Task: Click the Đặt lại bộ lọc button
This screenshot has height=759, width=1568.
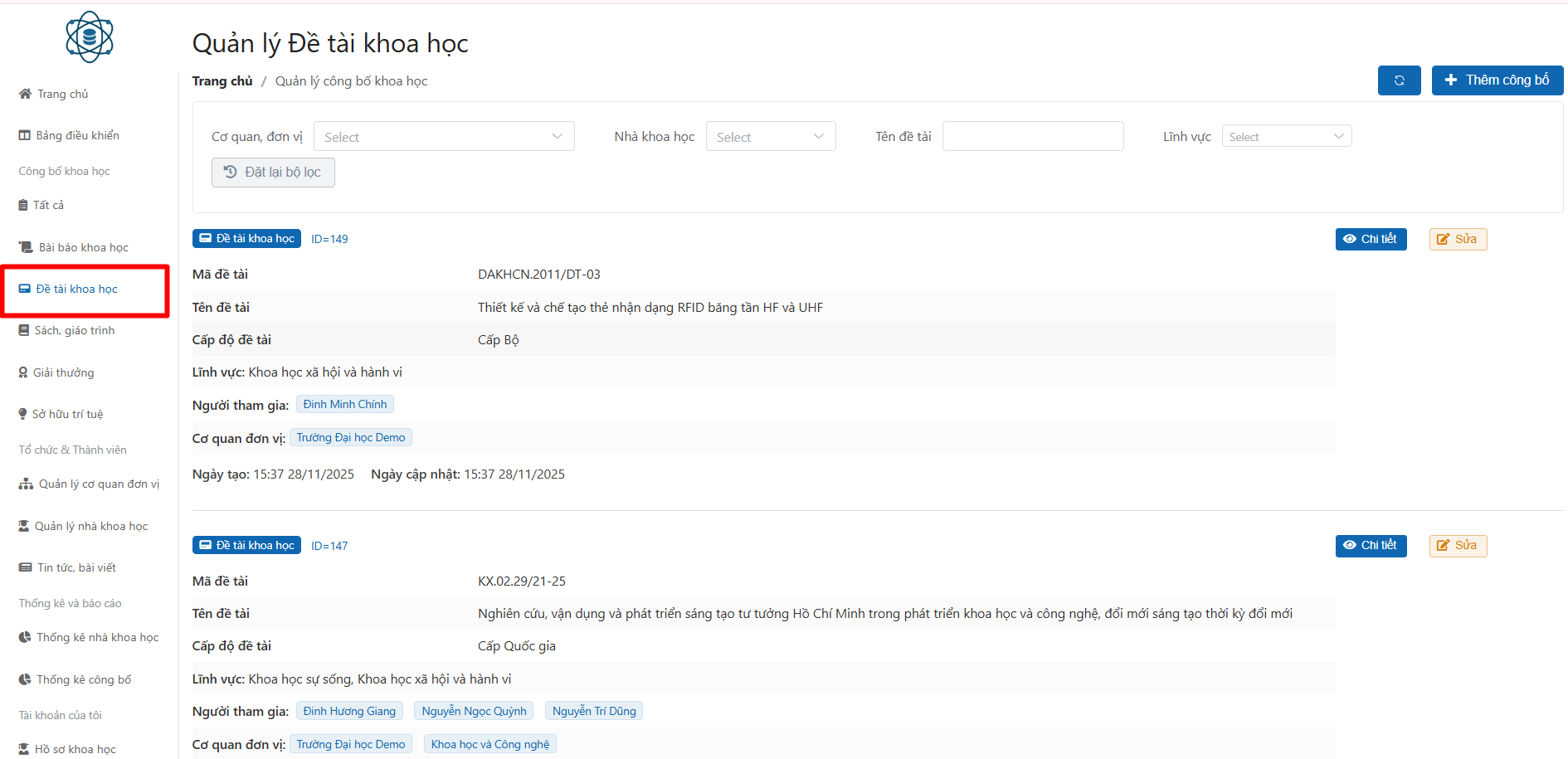Action: [x=273, y=173]
